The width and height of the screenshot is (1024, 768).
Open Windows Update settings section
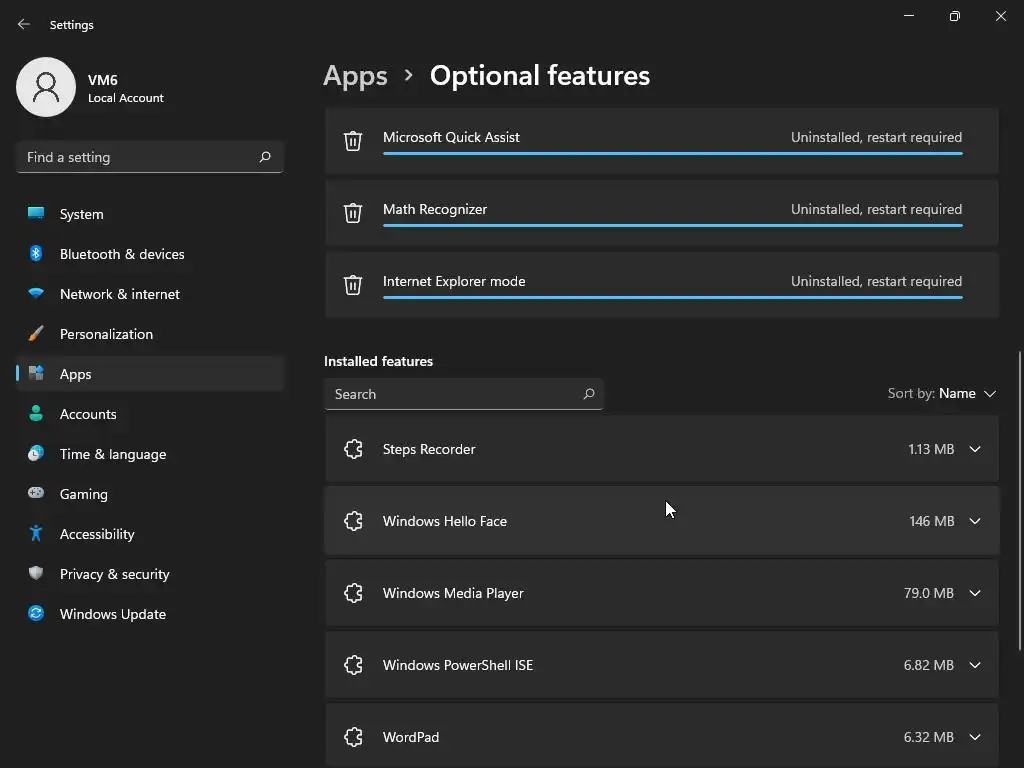tap(112, 614)
